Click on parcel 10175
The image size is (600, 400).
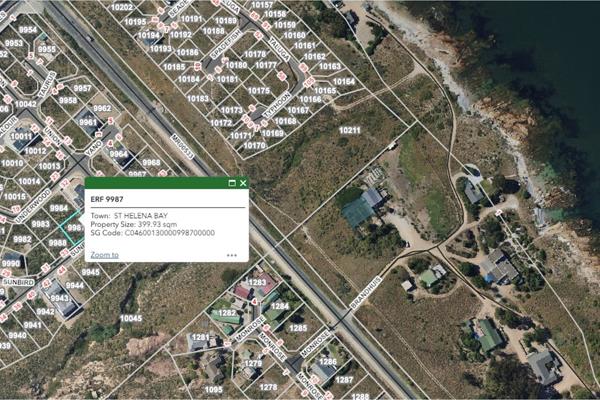(258, 90)
